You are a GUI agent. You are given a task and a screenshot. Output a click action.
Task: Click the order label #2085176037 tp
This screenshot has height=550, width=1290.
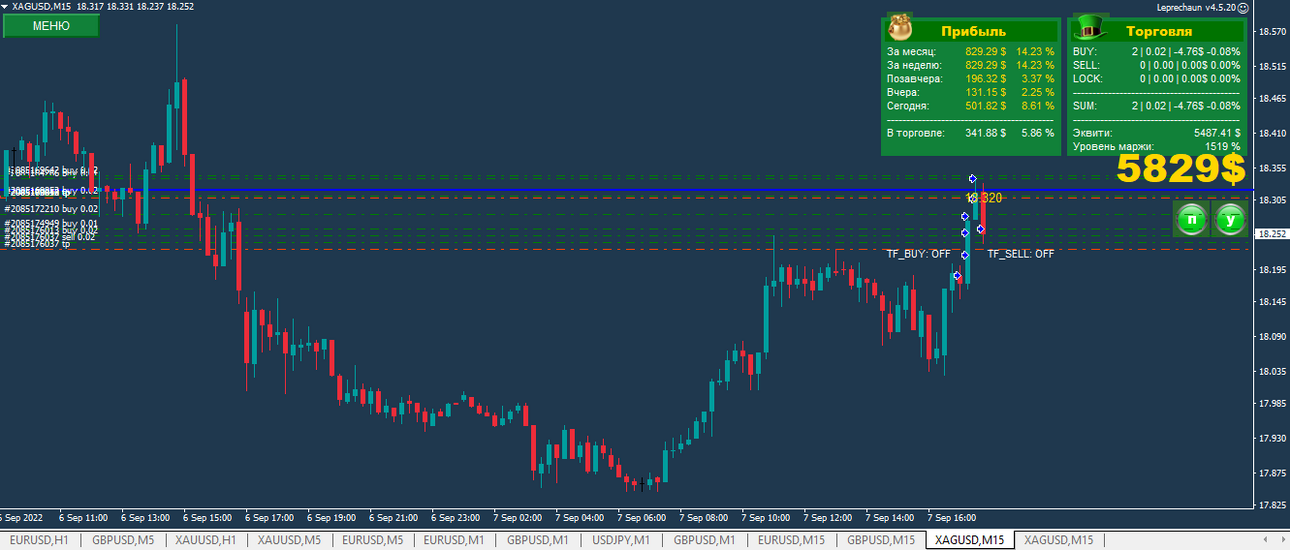[37, 243]
